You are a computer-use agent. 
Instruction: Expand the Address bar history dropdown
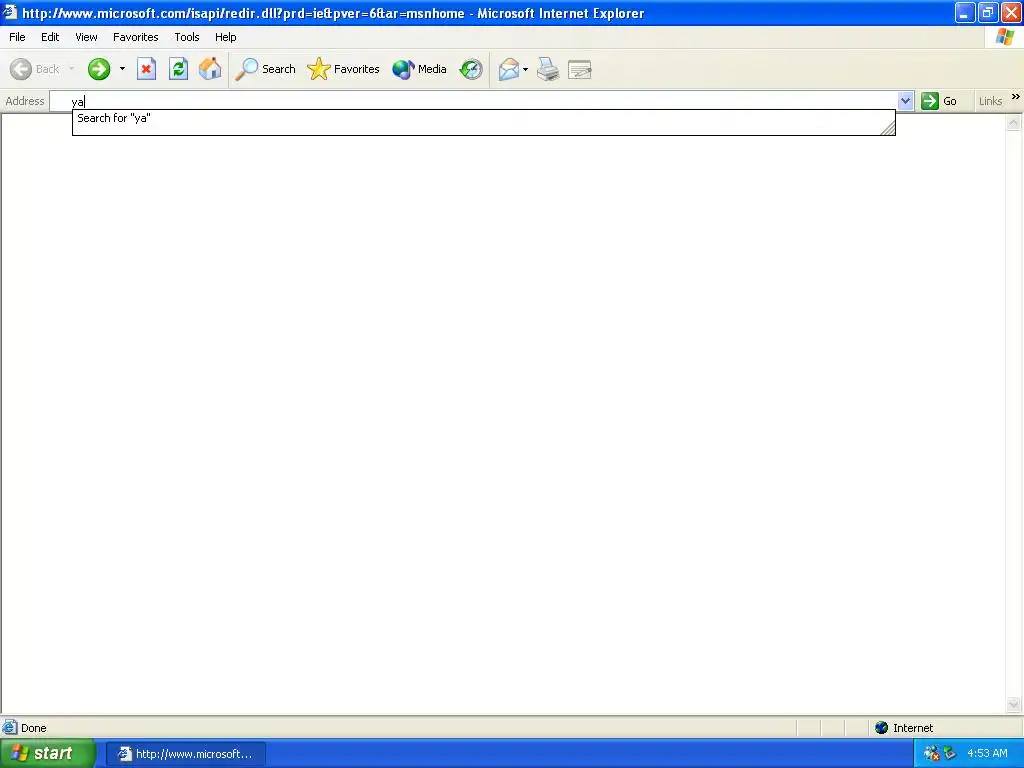[x=905, y=101]
